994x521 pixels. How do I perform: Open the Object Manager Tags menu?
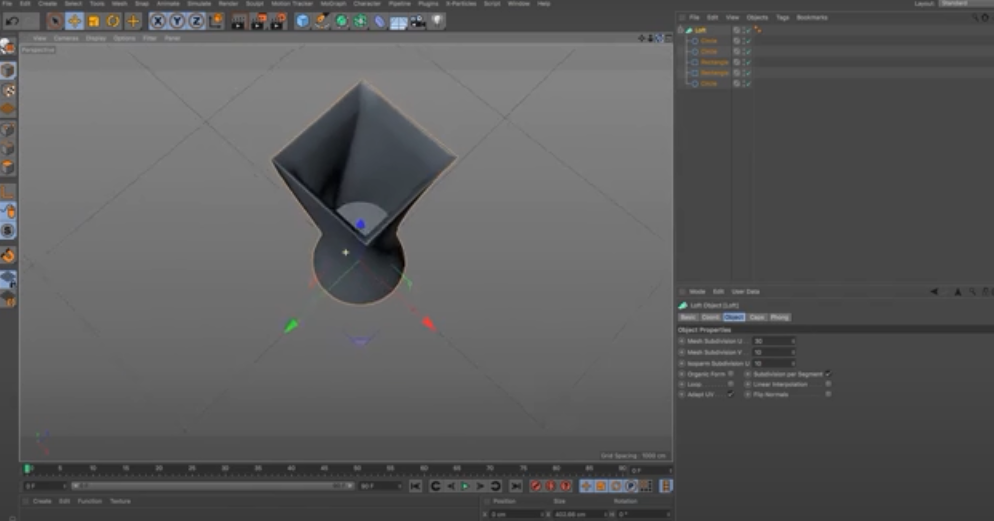coord(783,18)
